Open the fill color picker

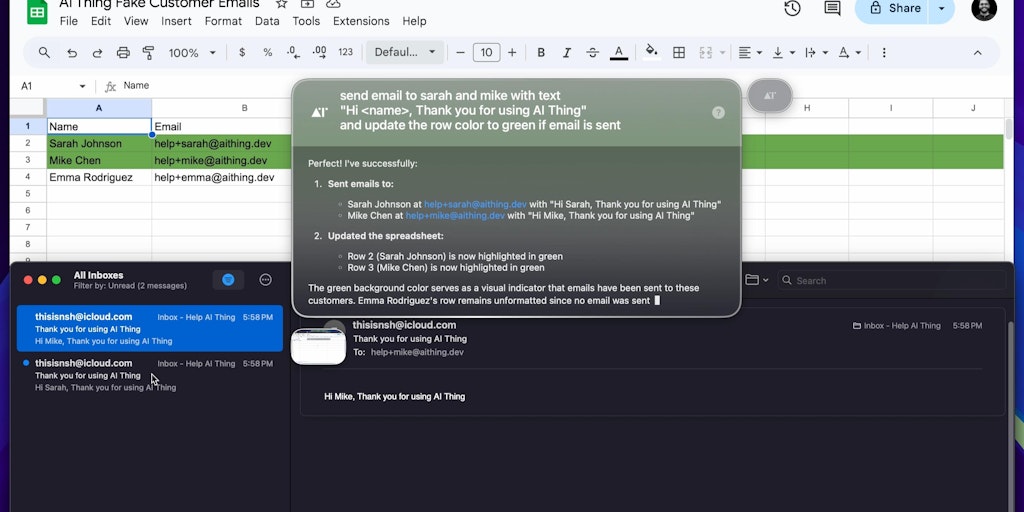[651, 52]
